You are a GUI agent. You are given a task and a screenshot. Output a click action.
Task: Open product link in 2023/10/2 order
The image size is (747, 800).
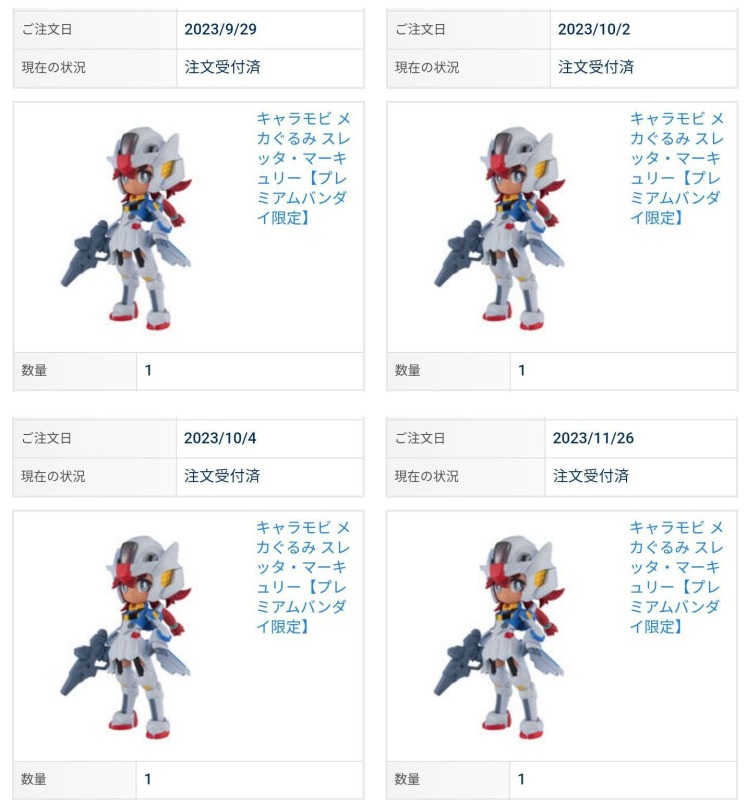click(677, 168)
